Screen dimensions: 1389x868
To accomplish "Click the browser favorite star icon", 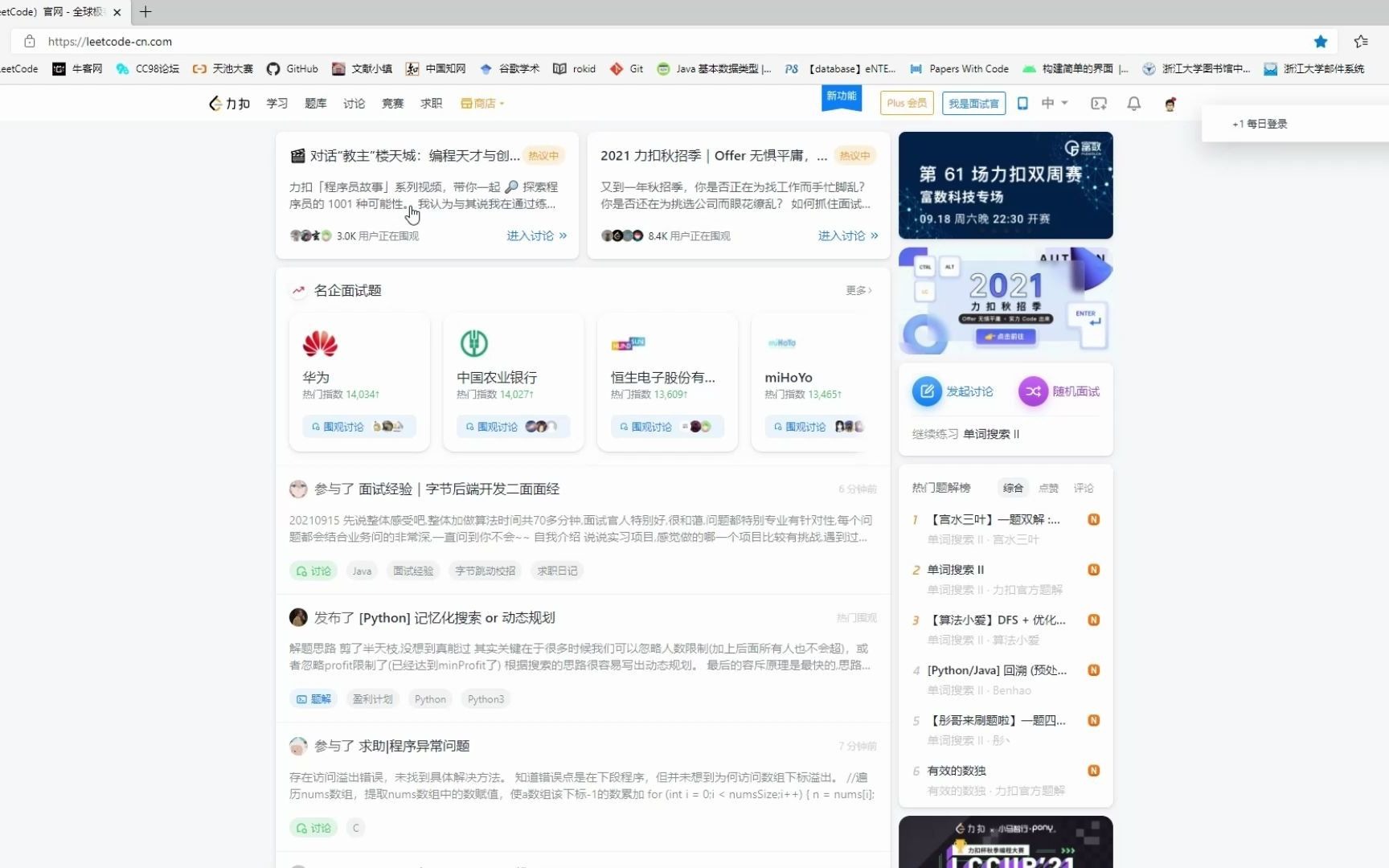I will [1321, 41].
